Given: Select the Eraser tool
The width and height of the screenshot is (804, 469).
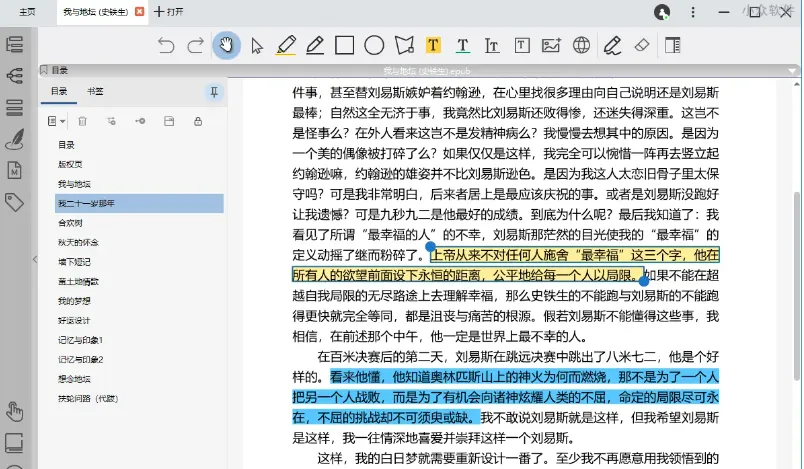Looking at the screenshot, I should click(x=642, y=45).
